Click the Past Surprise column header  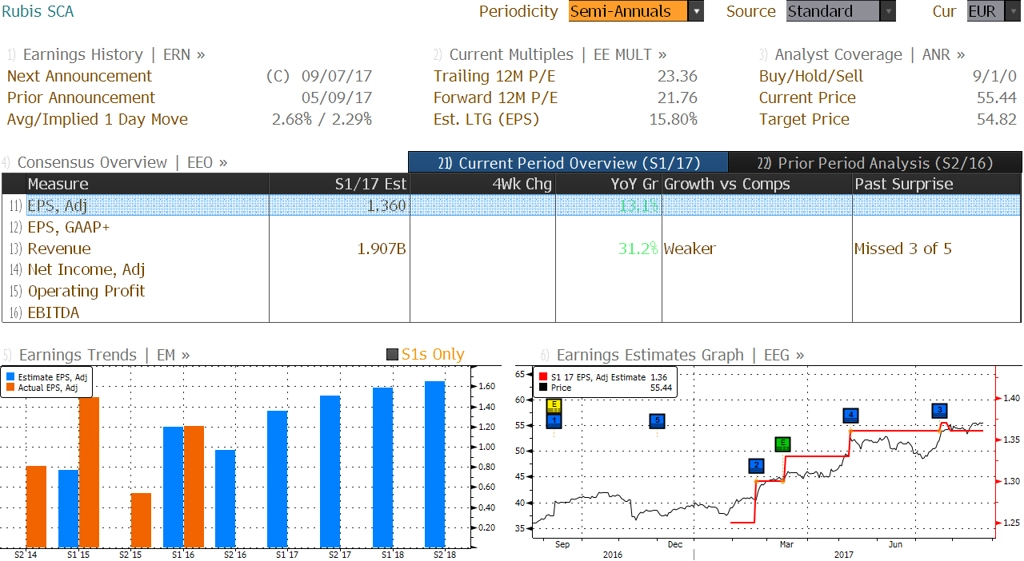click(936, 184)
